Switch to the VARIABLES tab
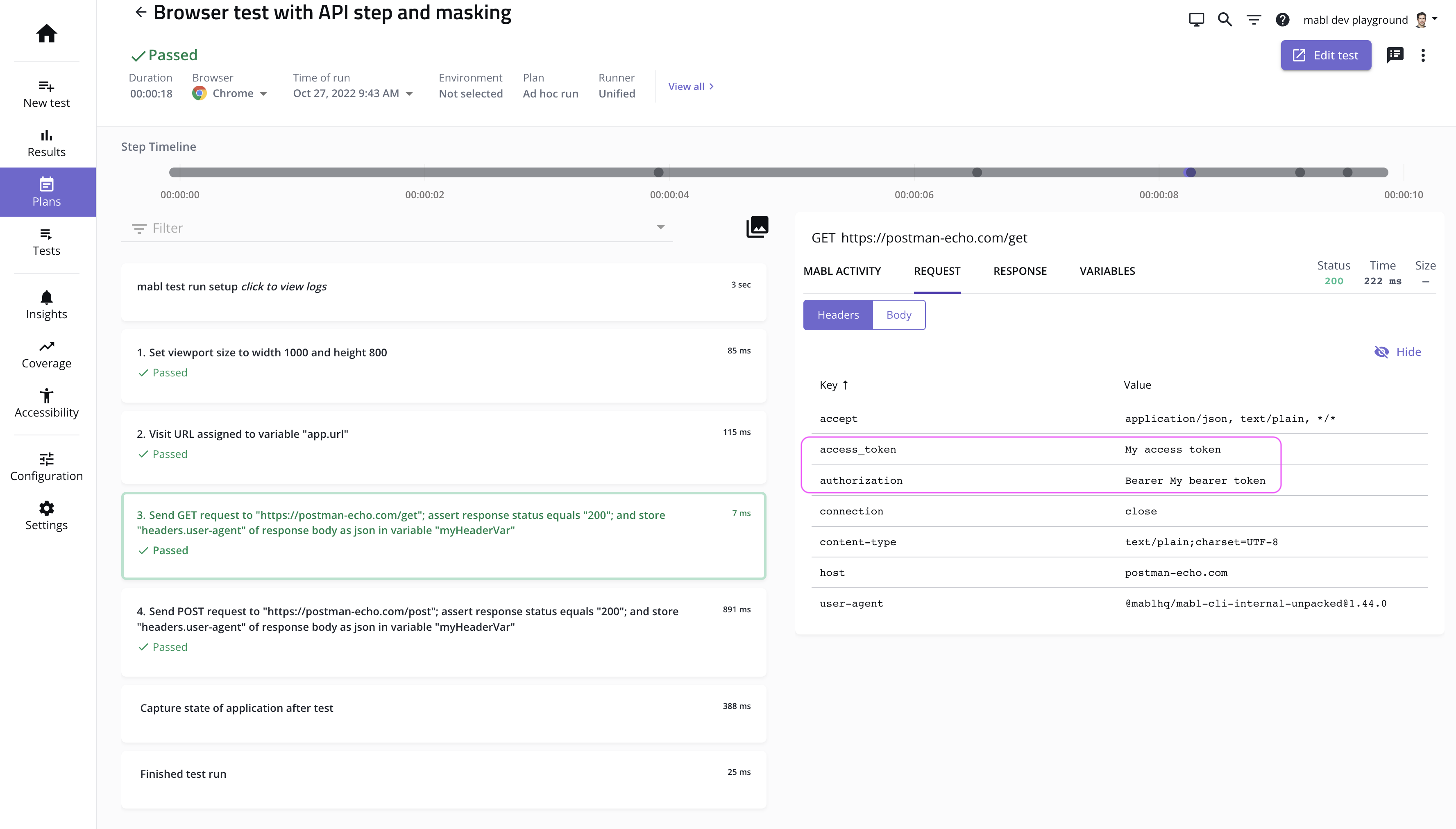Viewport: 1456px width, 829px height. 1107,271
